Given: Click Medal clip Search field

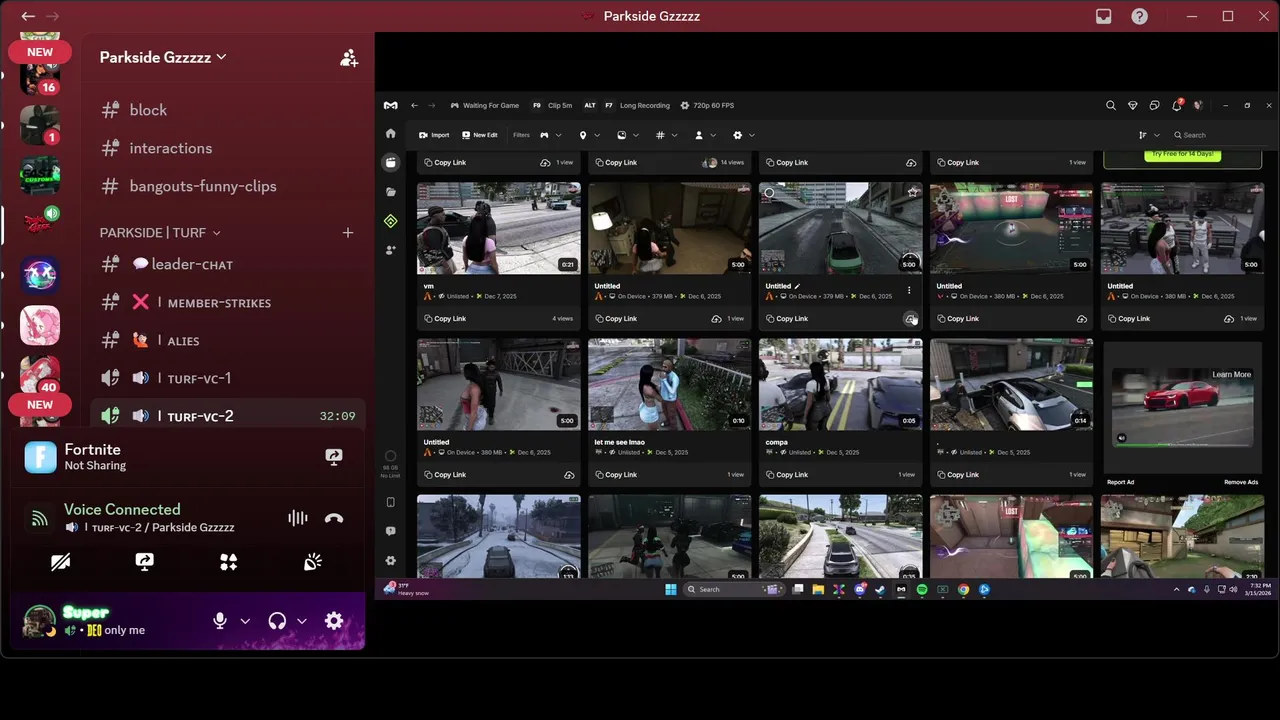Looking at the screenshot, I should [x=1220, y=135].
